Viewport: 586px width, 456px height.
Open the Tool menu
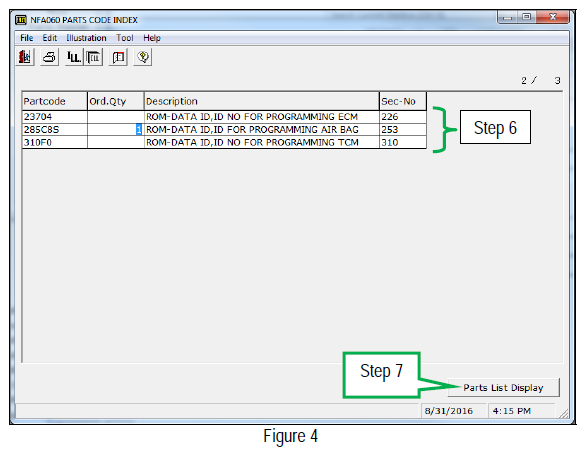pyautogui.click(x=124, y=38)
